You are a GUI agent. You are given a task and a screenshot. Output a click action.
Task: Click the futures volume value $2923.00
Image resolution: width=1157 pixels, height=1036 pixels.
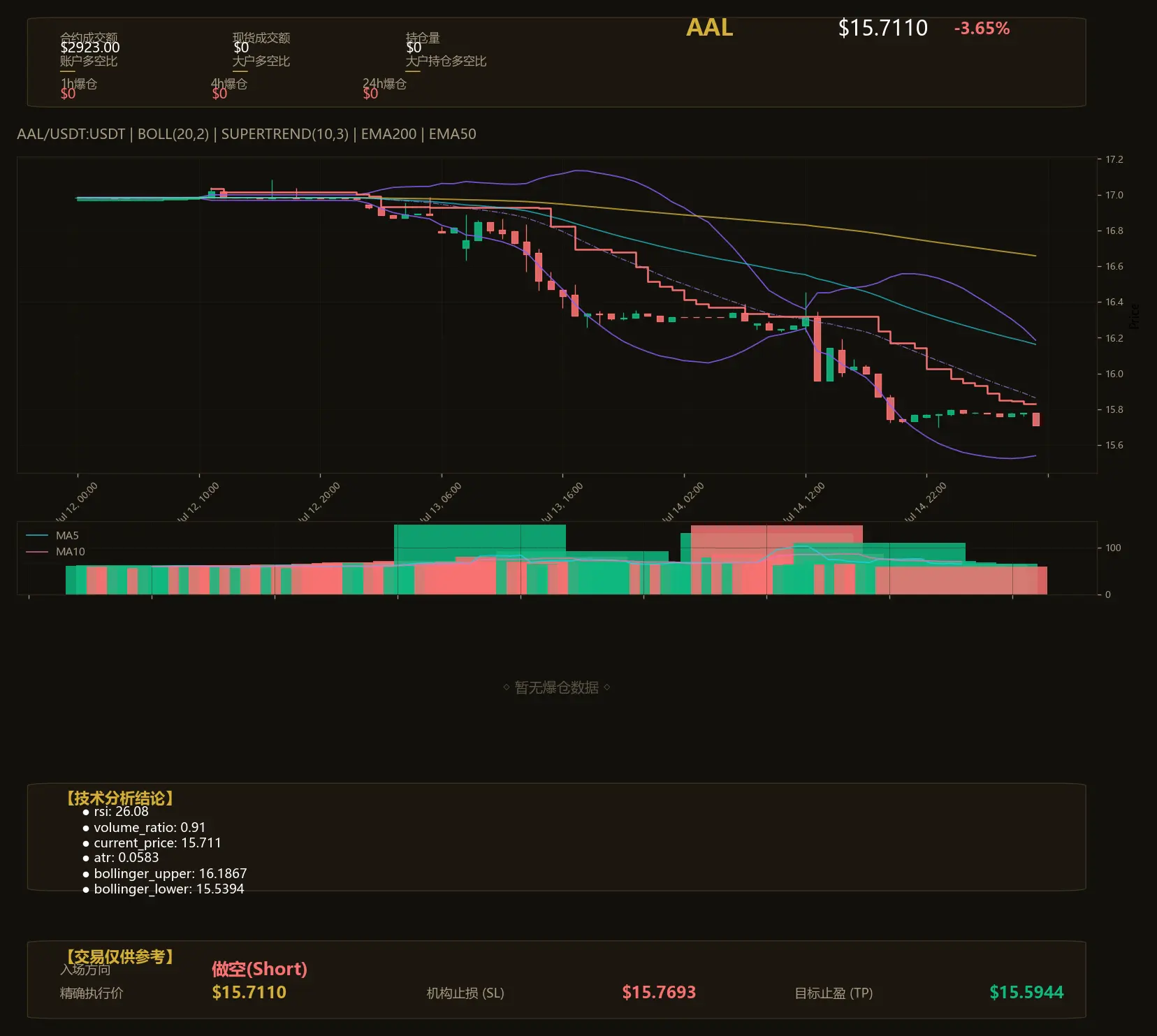click(x=89, y=48)
